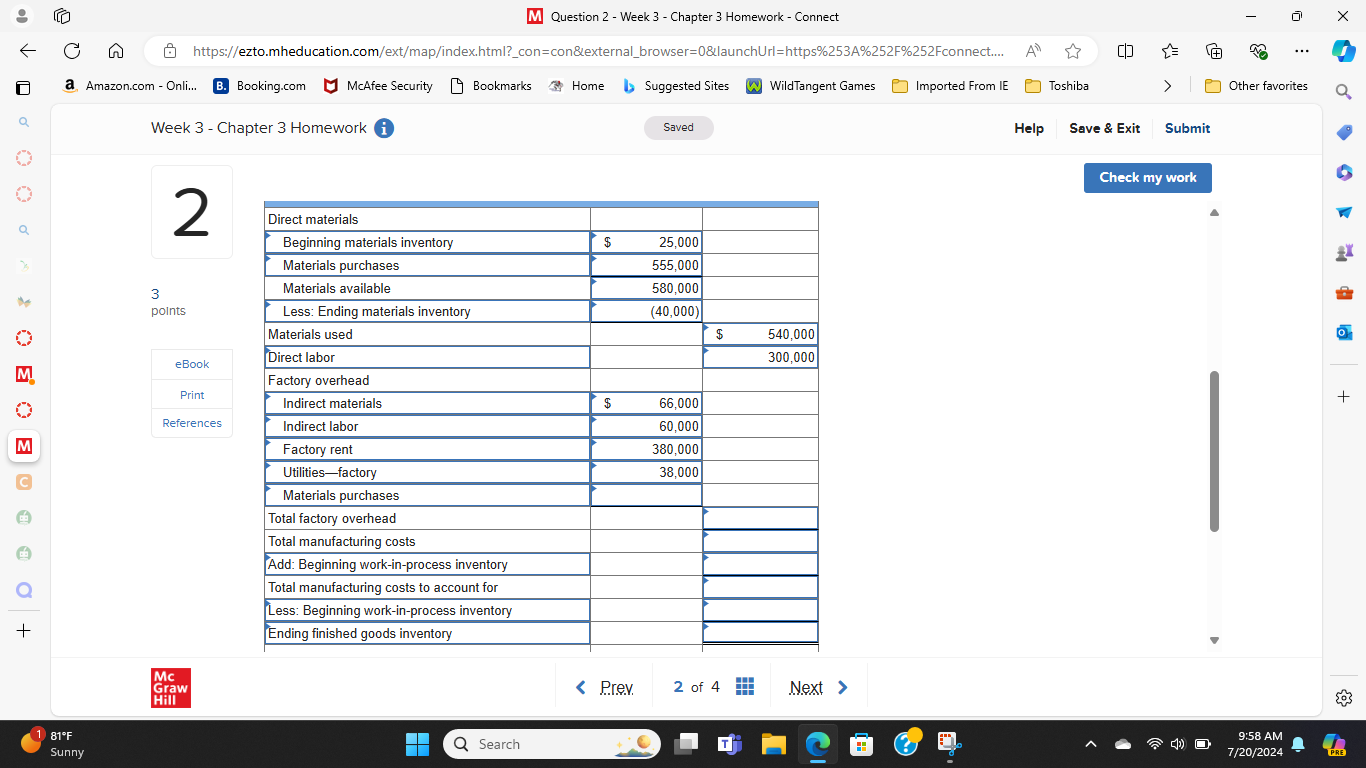Viewport: 1366px width, 768px height.
Task: Open Shopping tag icon in sidebar
Action: point(1343,132)
